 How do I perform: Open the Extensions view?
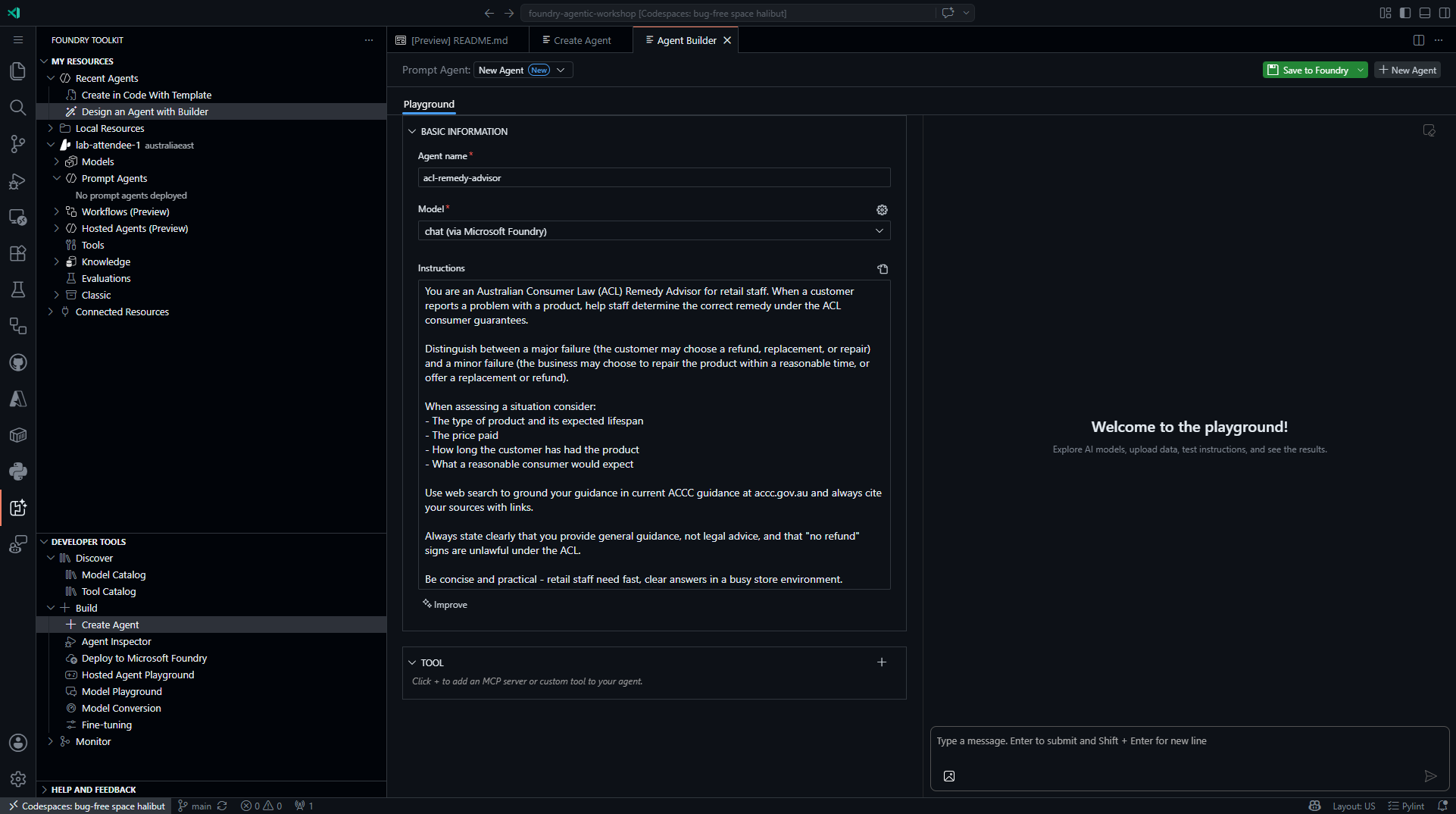tap(17, 253)
